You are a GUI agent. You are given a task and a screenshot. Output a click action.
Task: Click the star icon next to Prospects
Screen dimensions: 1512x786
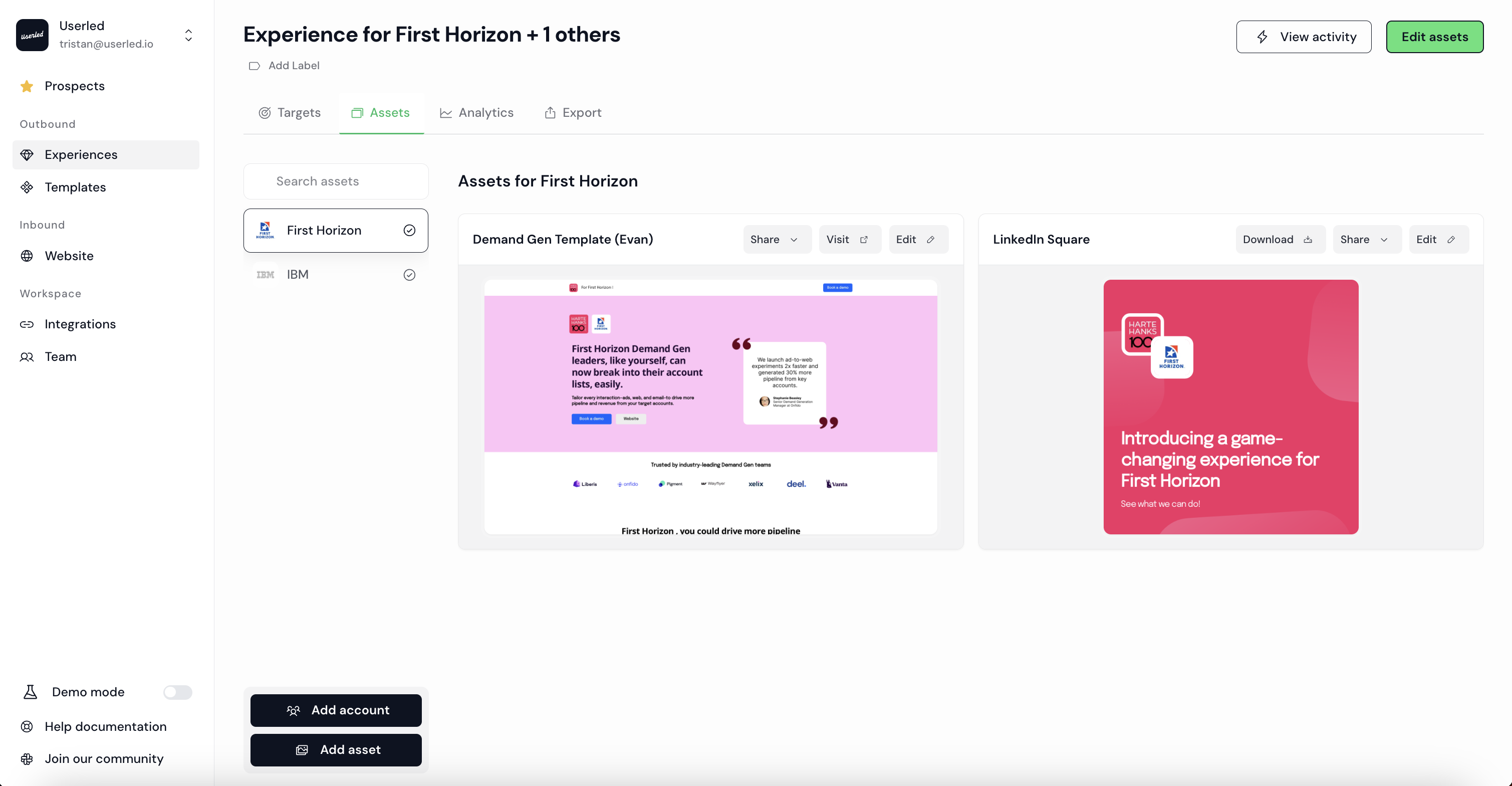(27, 86)
